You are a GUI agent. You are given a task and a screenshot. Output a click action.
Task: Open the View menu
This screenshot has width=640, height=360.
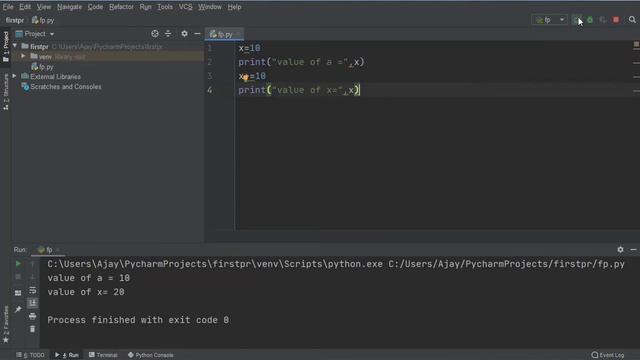tap(44, 7)
